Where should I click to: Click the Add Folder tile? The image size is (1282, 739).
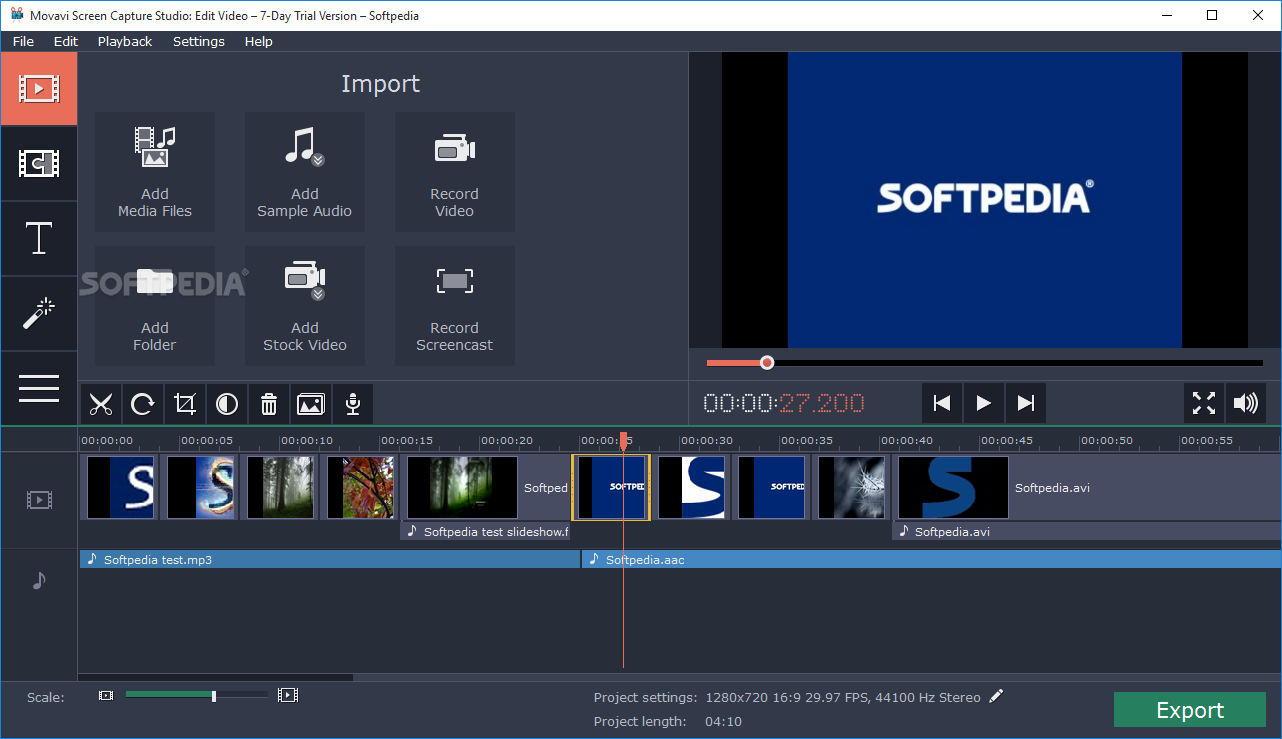tap(155, 306)
